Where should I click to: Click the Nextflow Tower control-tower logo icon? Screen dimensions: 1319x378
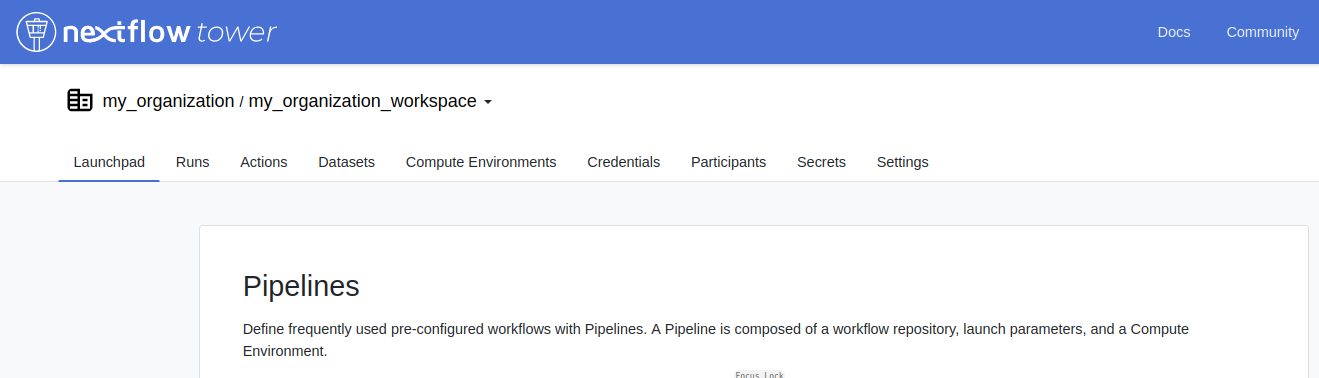(36, 32)
